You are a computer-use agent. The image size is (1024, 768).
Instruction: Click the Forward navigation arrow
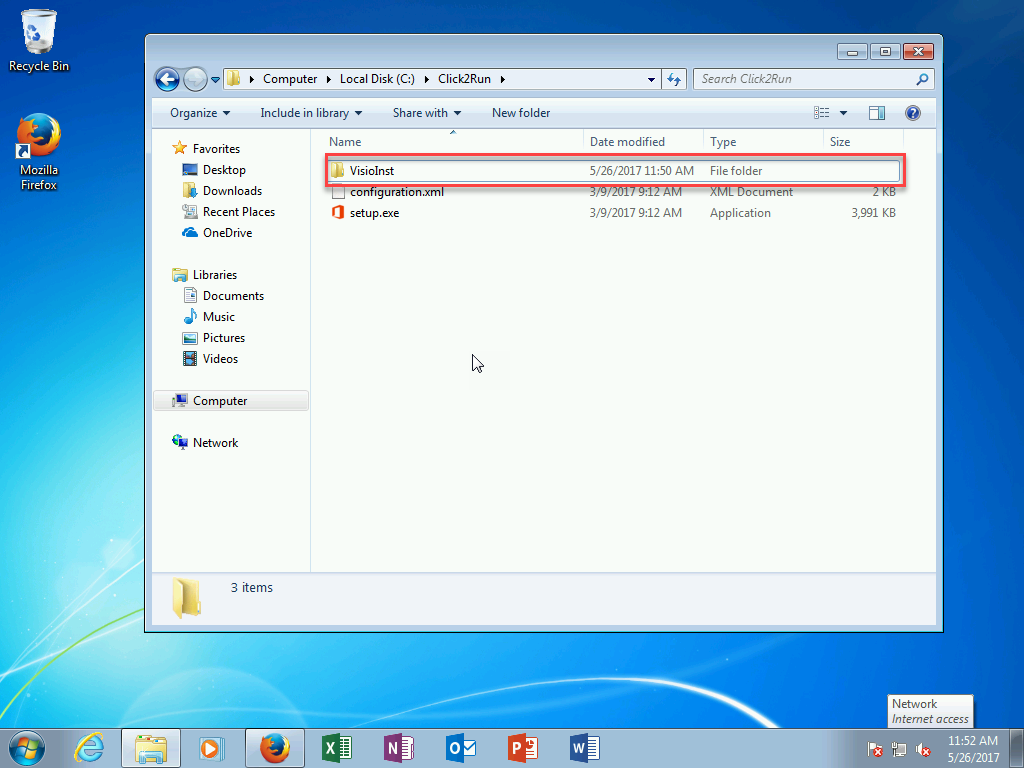195,80
